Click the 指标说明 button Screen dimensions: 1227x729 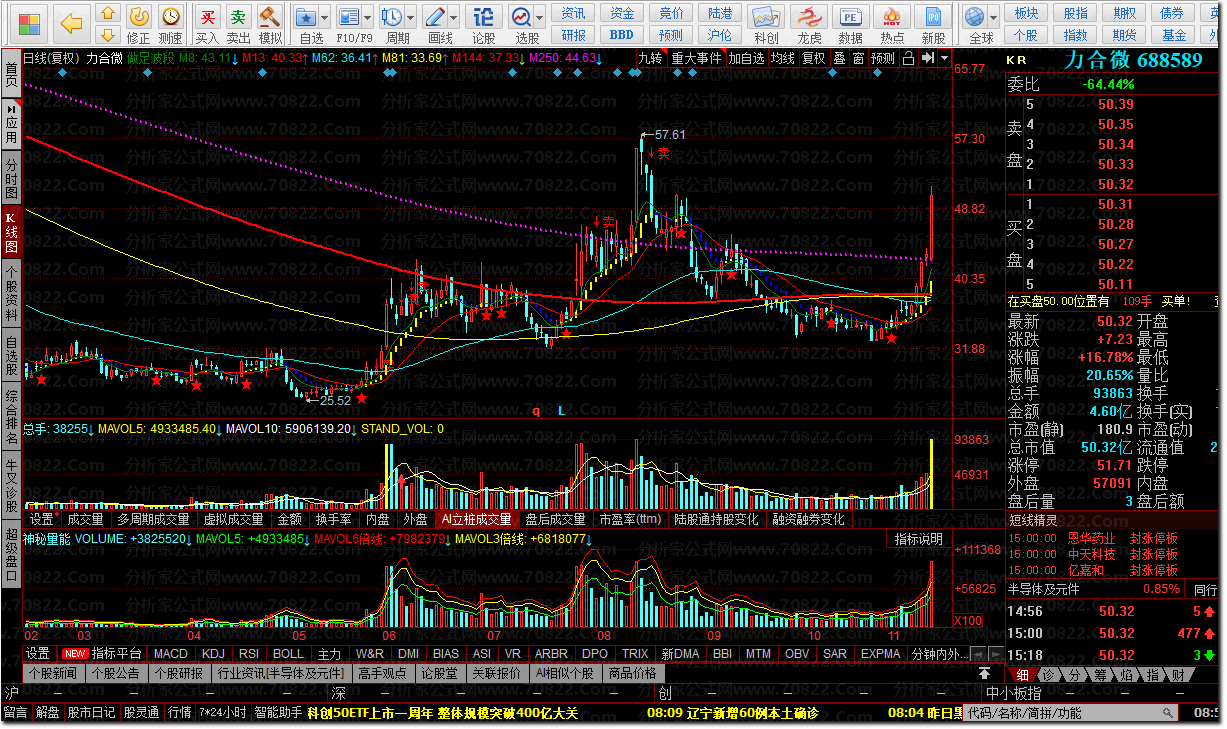click(x=918, y=539)
